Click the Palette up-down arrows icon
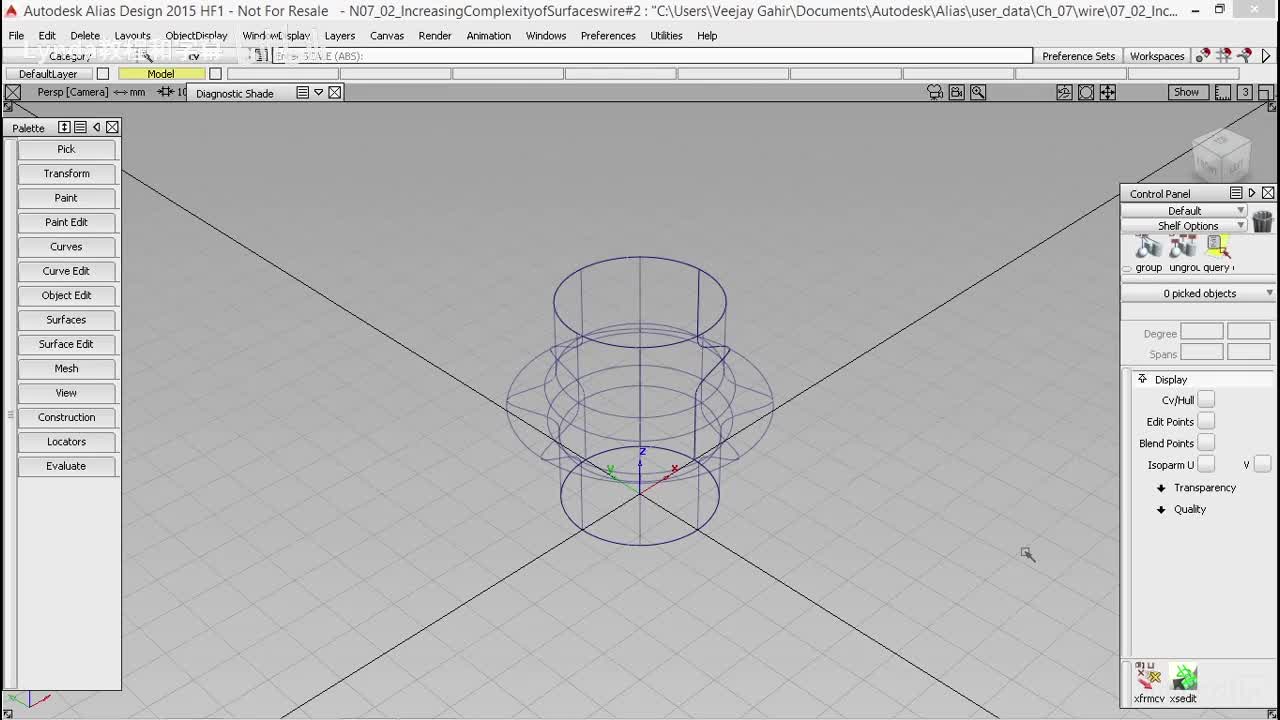 (64, 127)
